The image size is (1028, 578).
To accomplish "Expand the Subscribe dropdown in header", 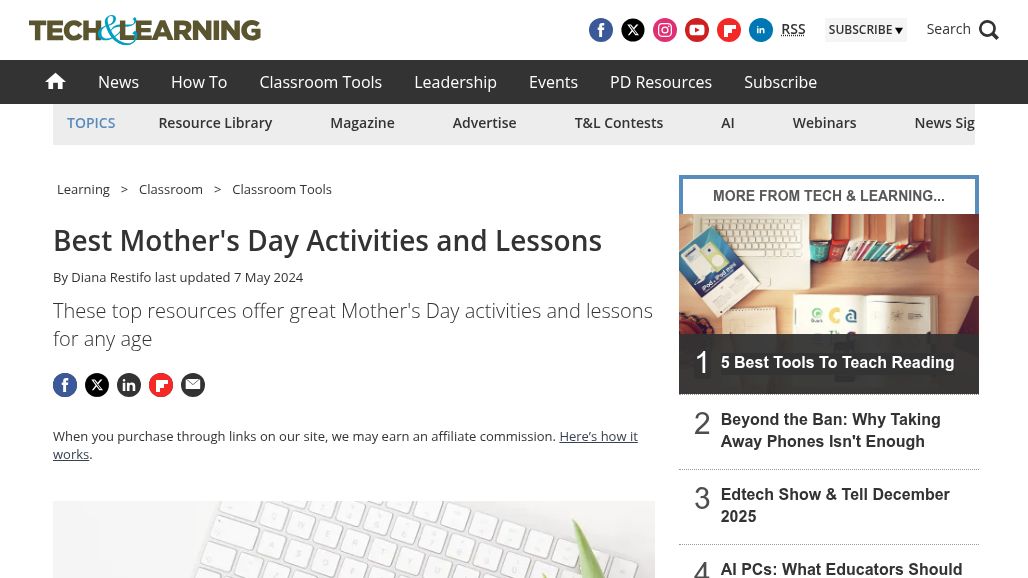I will pos(865,30).
